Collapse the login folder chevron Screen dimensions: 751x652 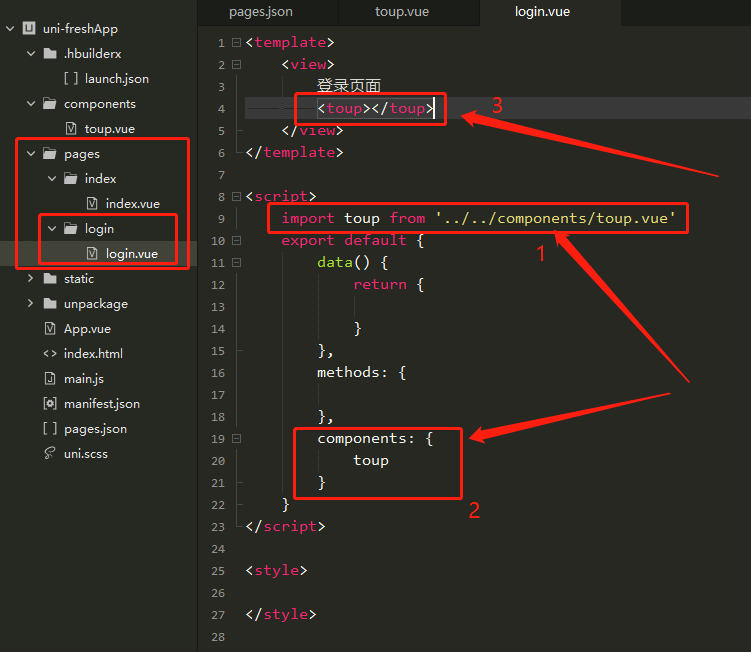click(x=52, y=229)
